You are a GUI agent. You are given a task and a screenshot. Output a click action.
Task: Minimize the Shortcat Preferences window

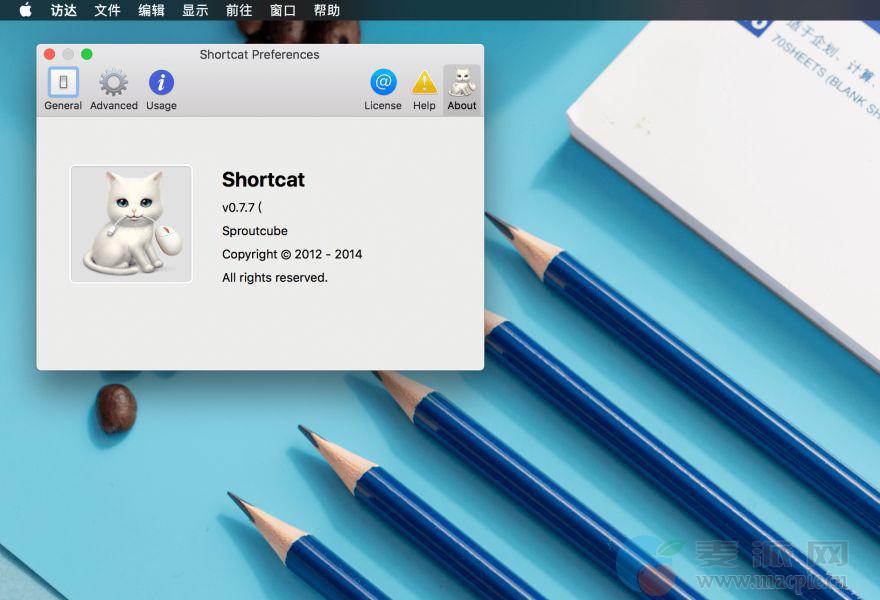[68, 54]
